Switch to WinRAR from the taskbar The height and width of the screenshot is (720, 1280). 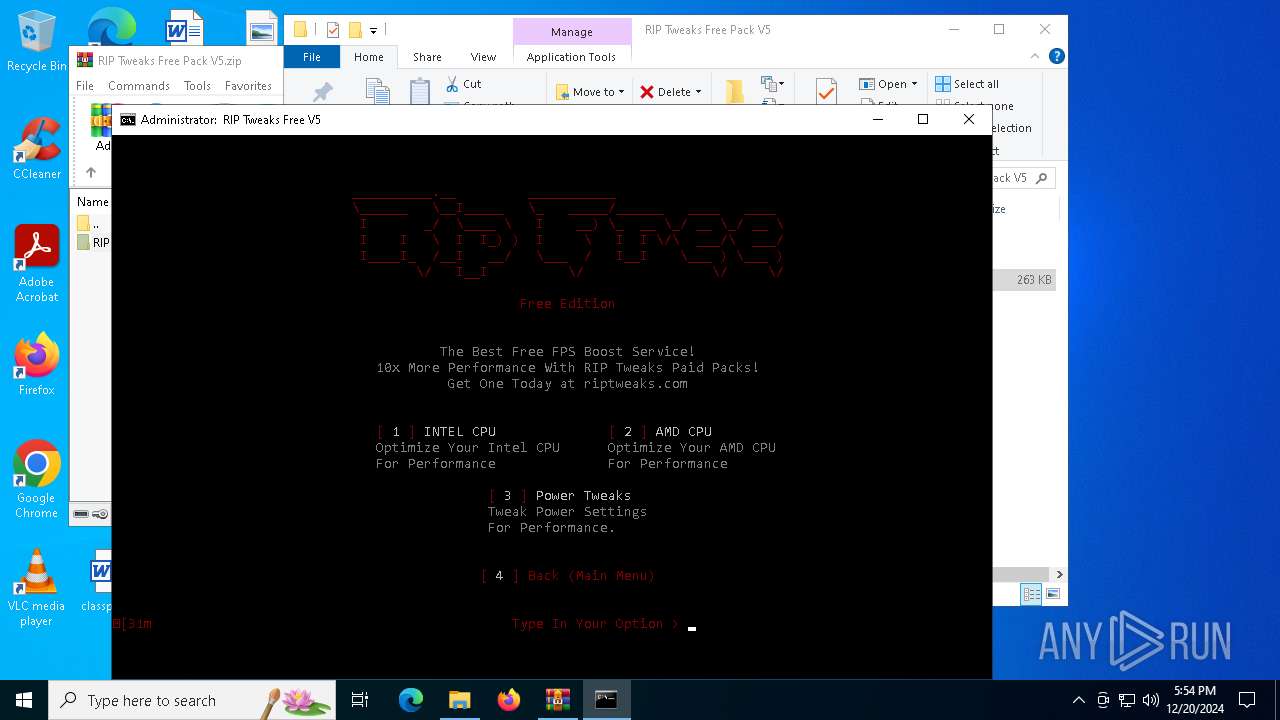[557, 700]
